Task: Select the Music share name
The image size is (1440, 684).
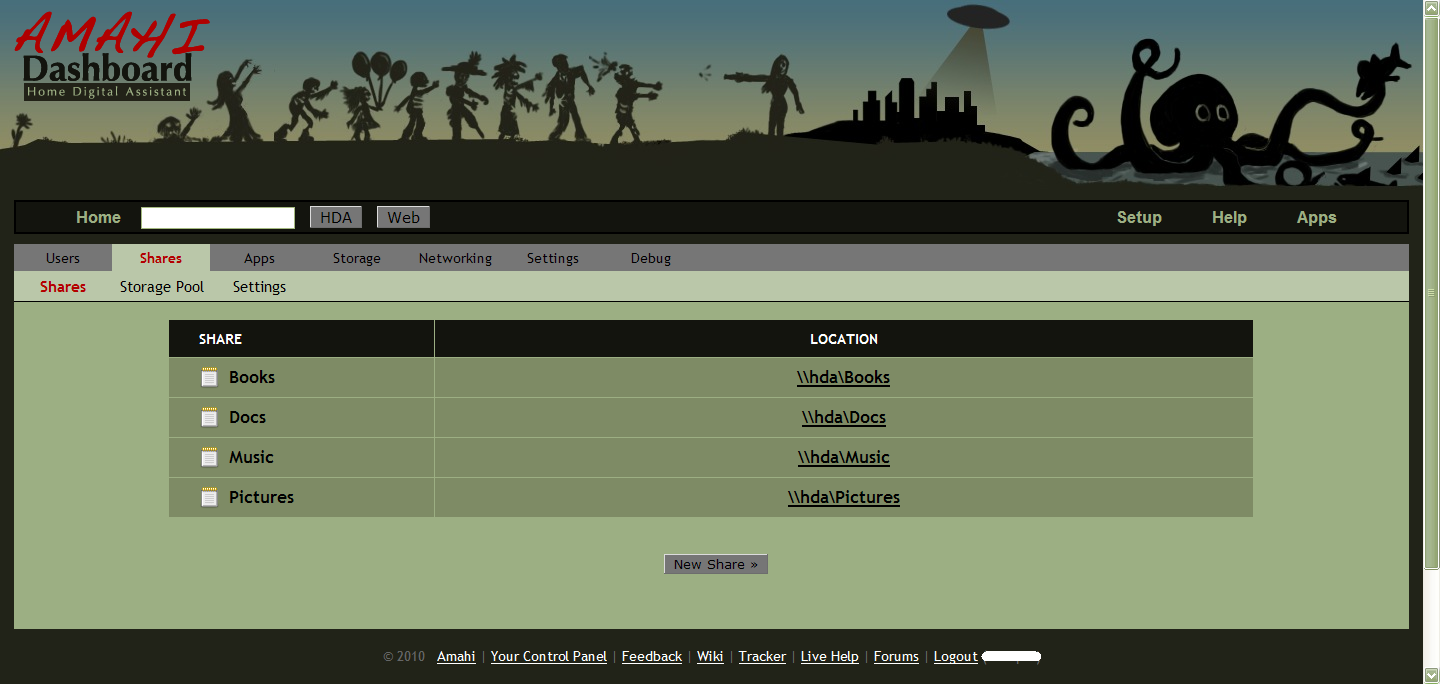Action: pyautogui.click(x=251, y=457)
